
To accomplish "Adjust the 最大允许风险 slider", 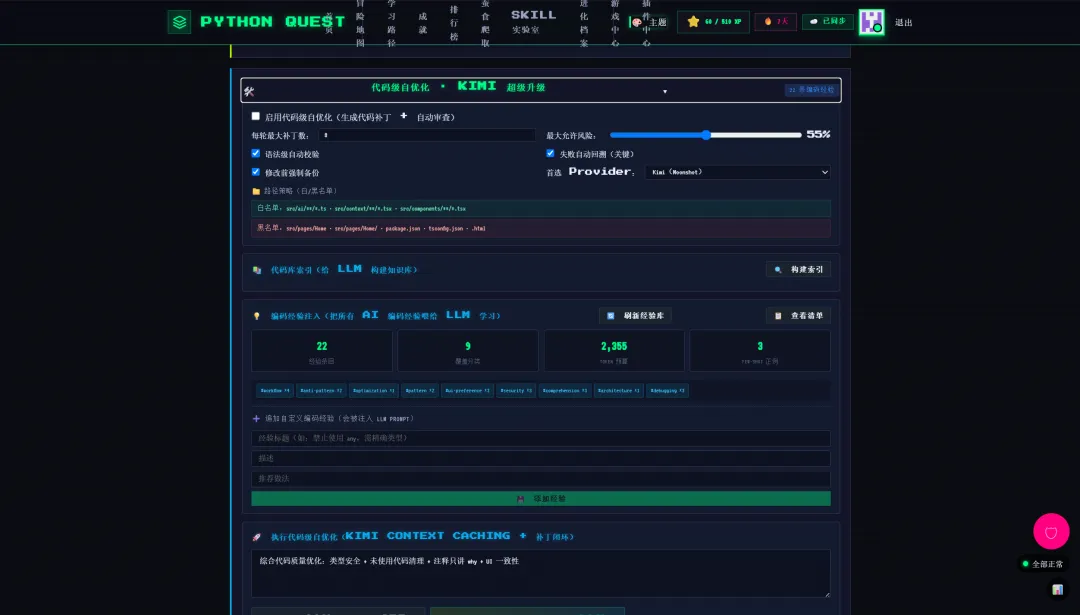I will (x=705, y=135).
